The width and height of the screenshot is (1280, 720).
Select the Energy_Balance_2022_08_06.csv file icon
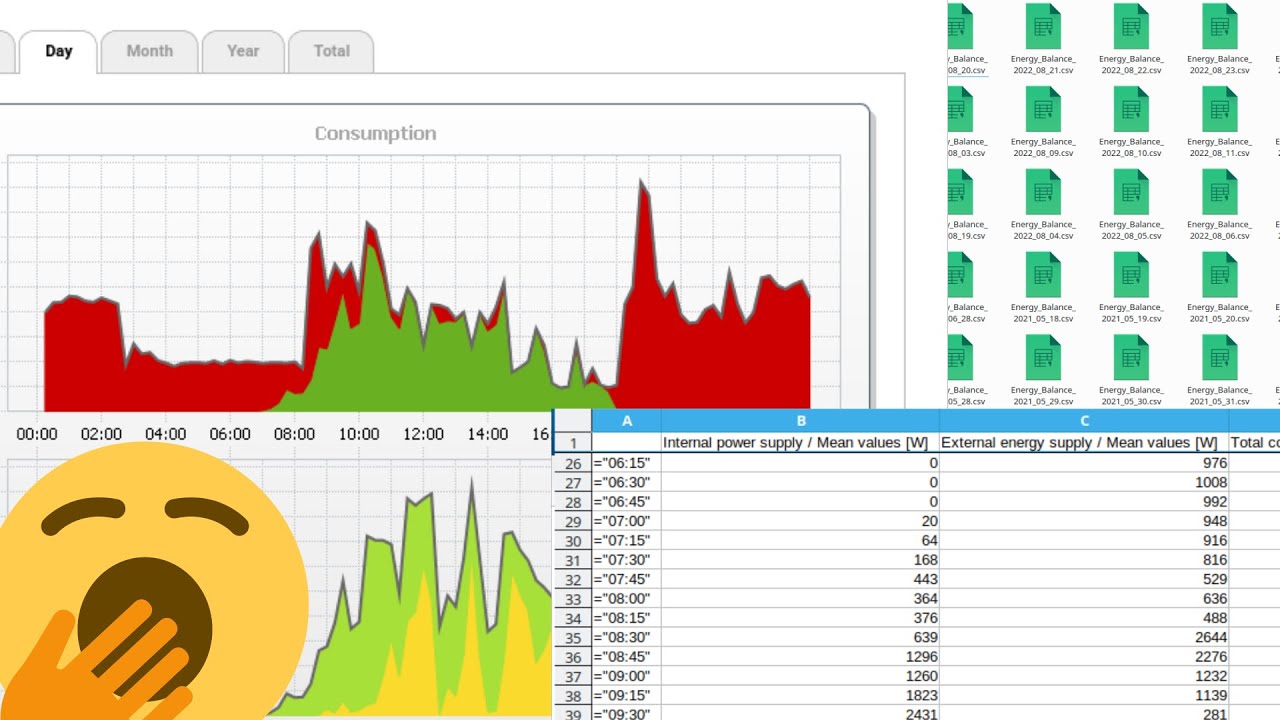(1219, 192)
